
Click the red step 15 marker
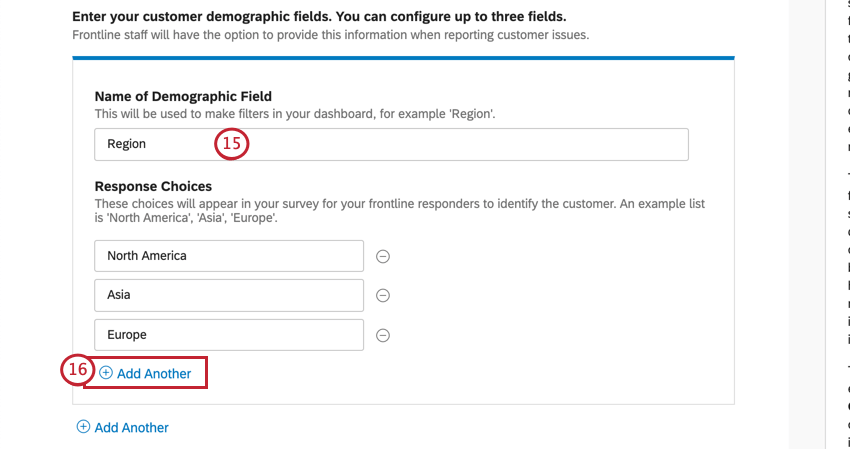pos(231,144)
